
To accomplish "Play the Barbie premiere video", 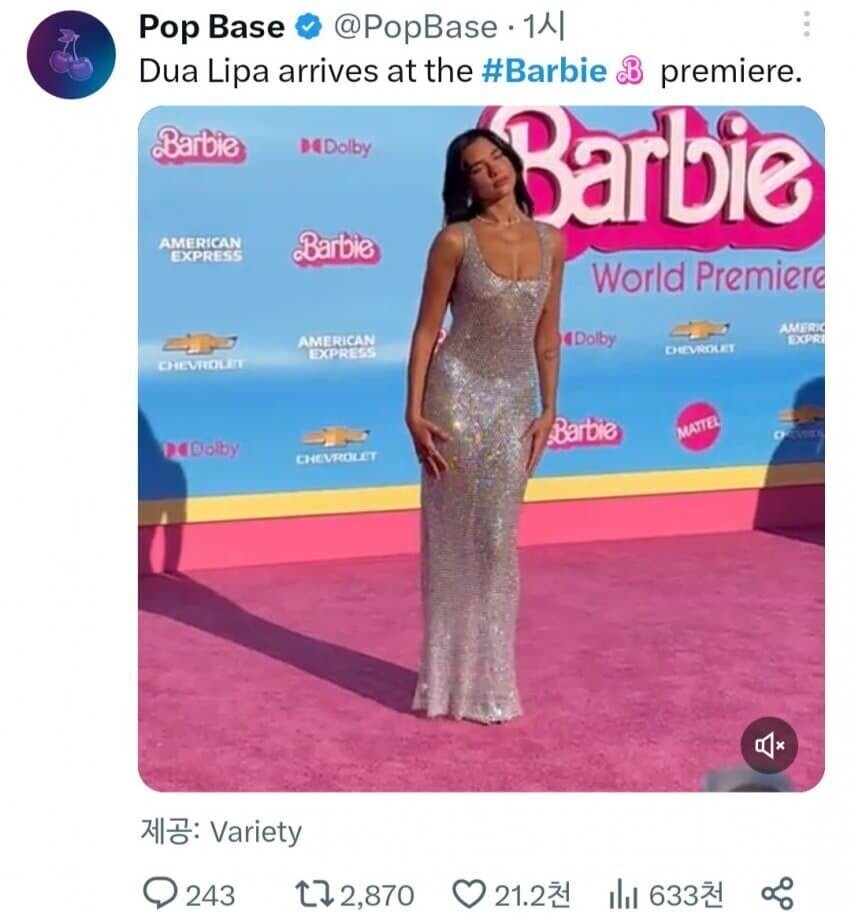I will click(481, 448).
